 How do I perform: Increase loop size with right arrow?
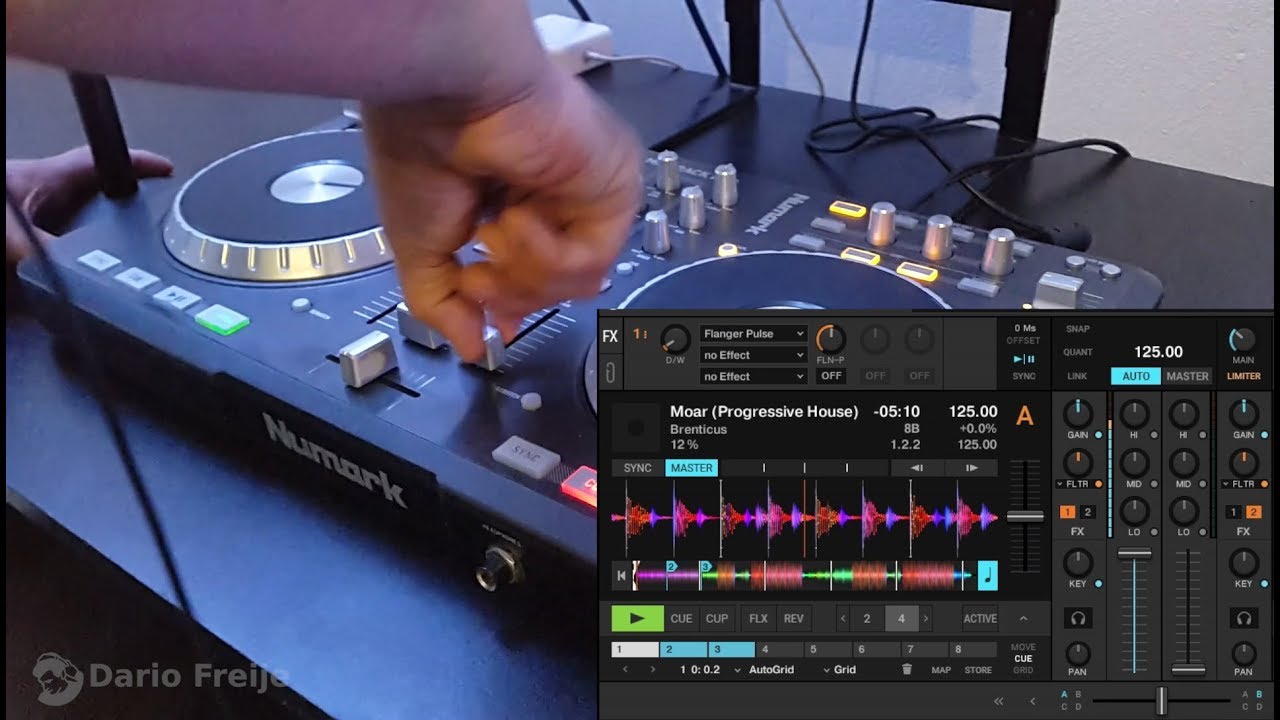pos(926,619)
